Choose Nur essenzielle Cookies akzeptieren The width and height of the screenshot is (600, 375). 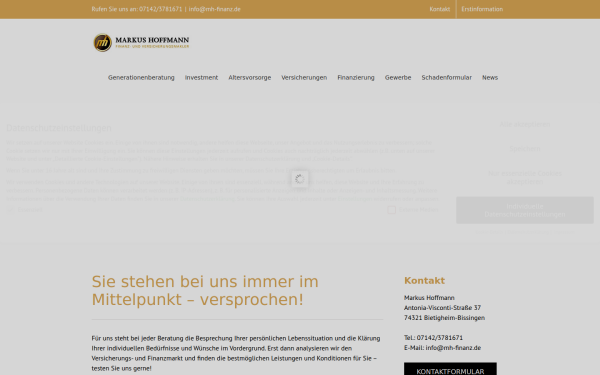[x=525, y=178]
